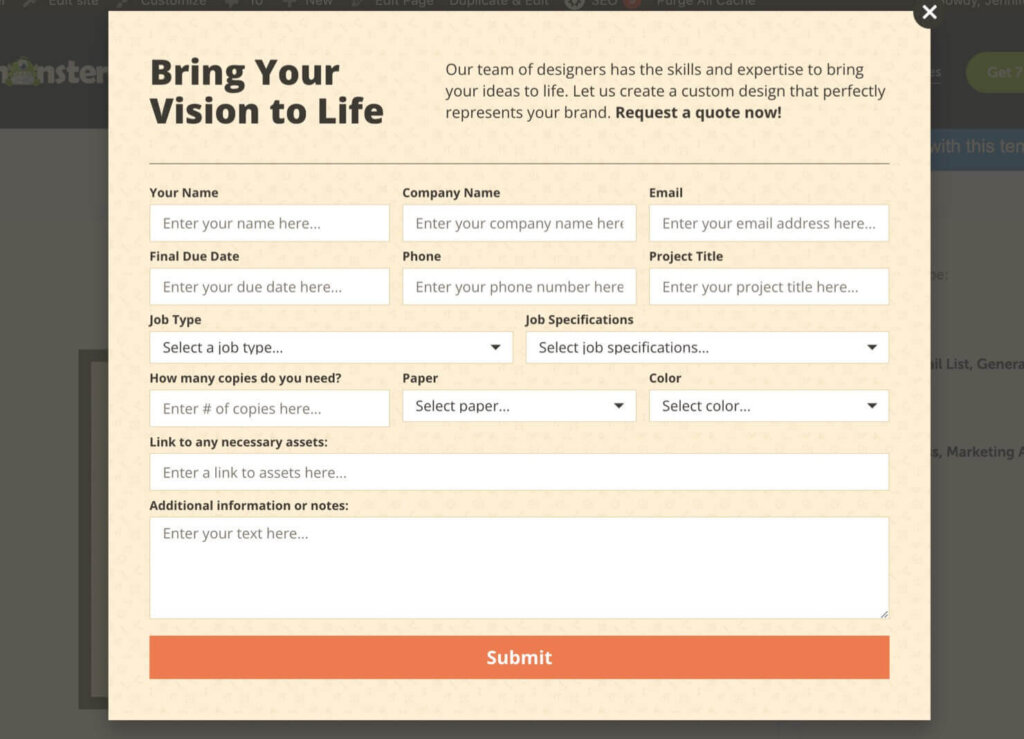Open the Howdy account menu
The image size is (1024, 739).
[990, 3]
